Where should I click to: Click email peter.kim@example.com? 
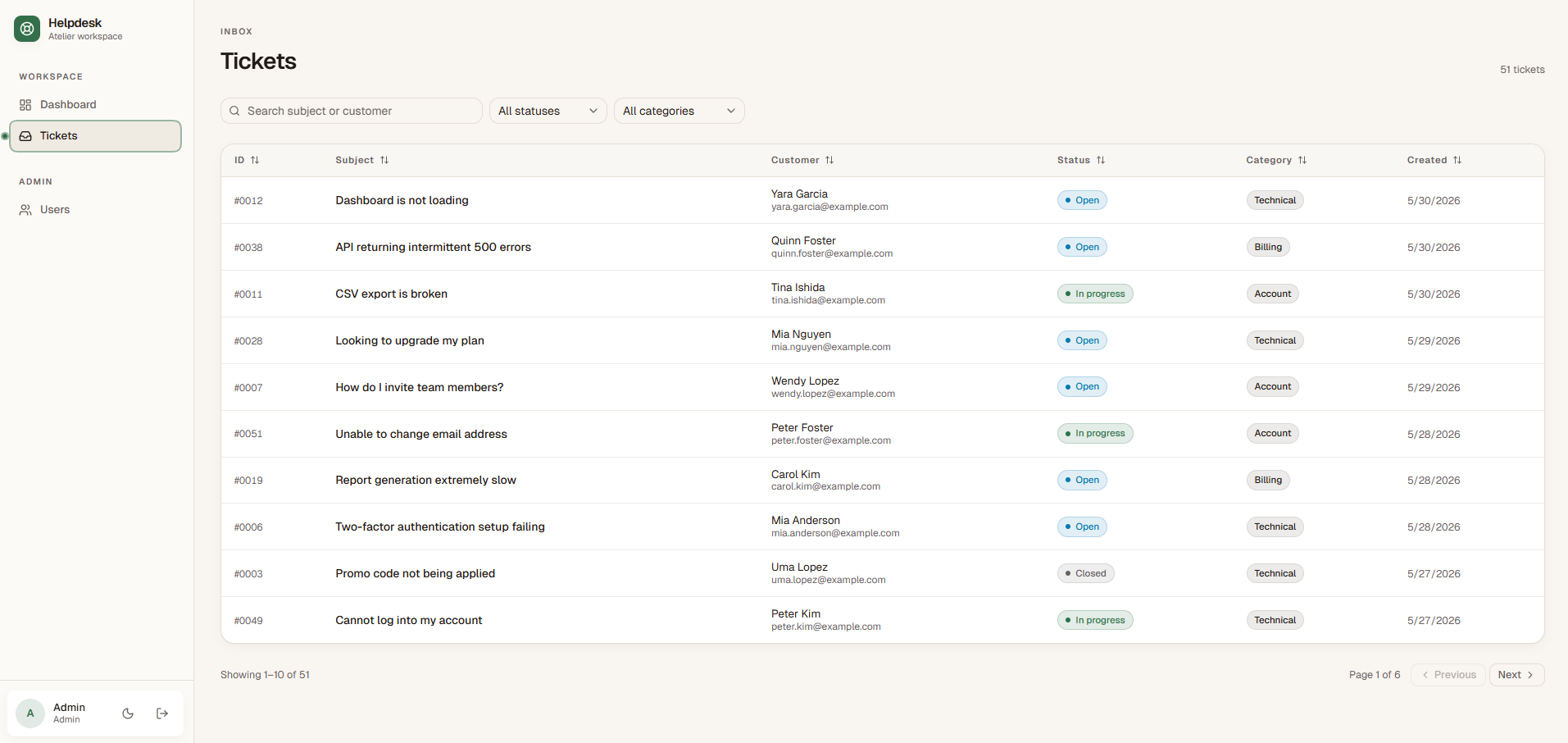point(825,627)
